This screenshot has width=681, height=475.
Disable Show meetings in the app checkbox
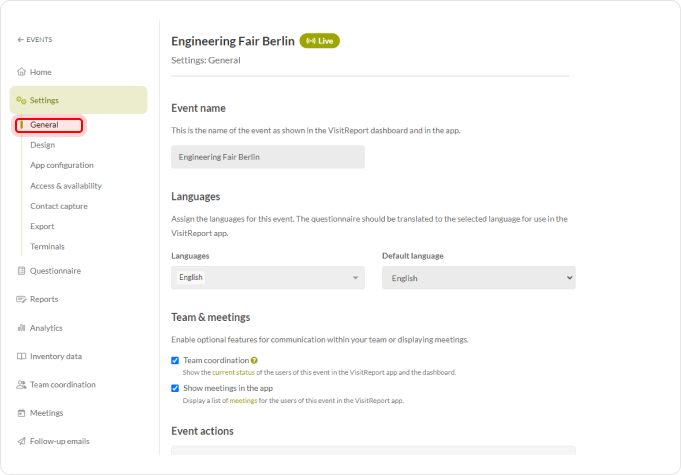[175, 388]
